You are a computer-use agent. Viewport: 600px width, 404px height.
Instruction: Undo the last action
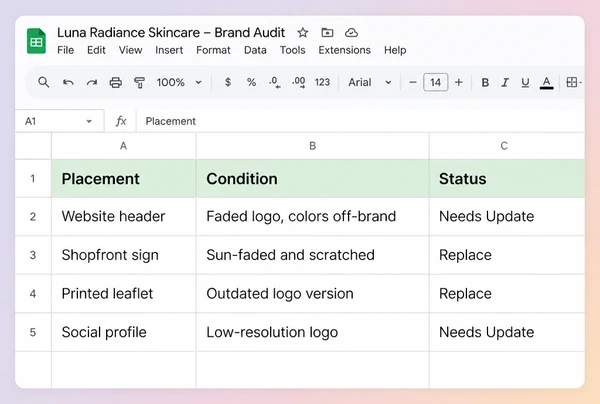[68, 82]
